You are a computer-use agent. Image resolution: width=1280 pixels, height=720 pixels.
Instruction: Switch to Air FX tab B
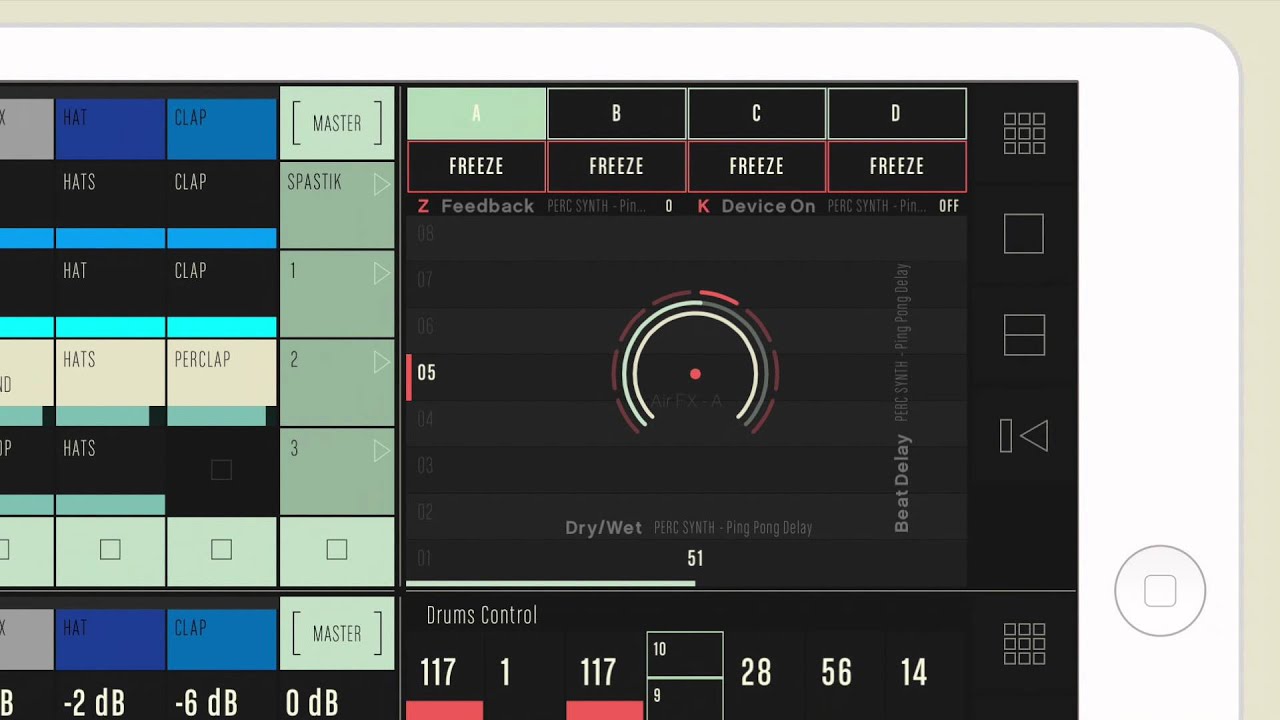tap(616, 113)
